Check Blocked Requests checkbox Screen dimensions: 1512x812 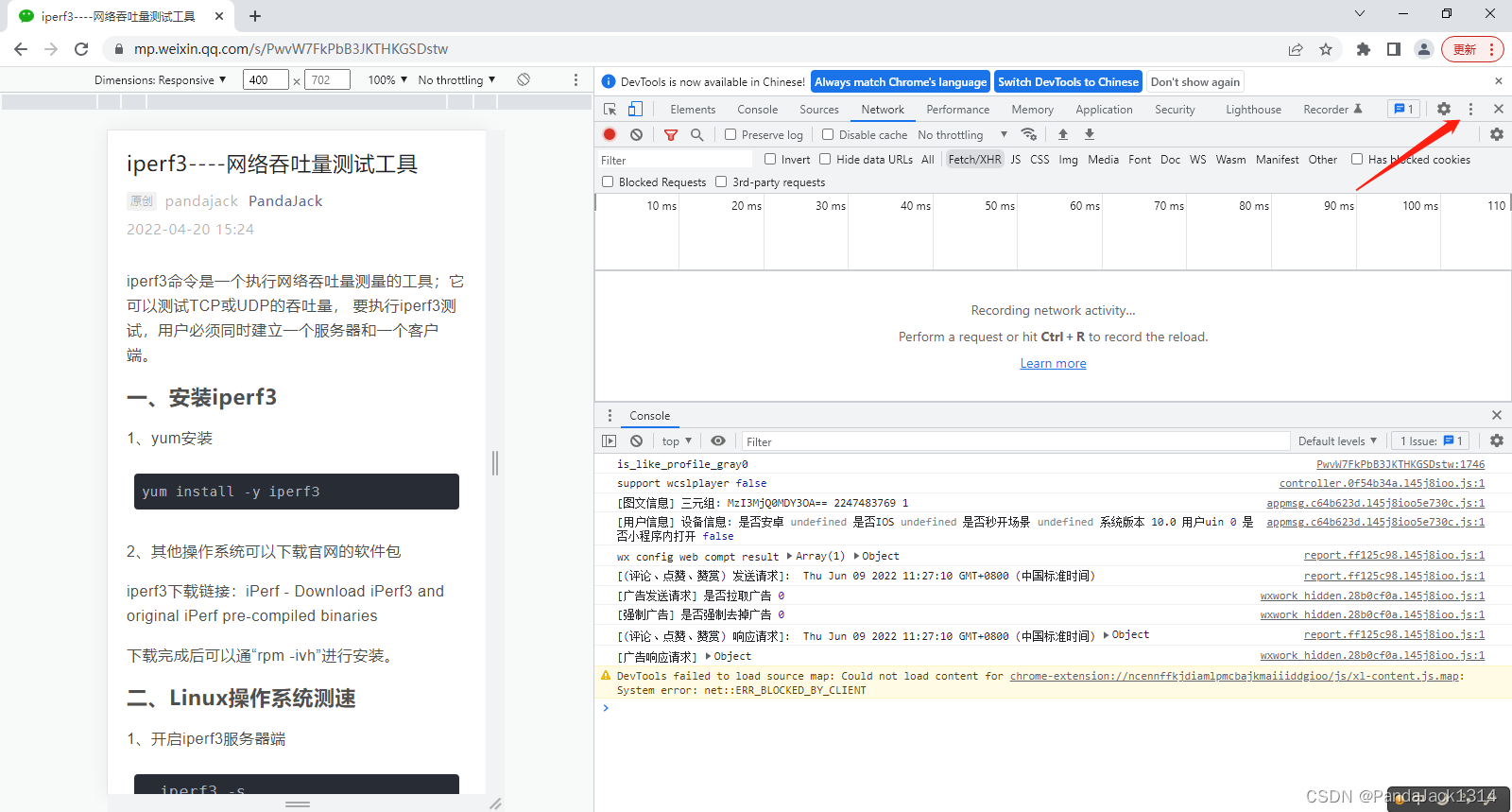coord(608,181)
